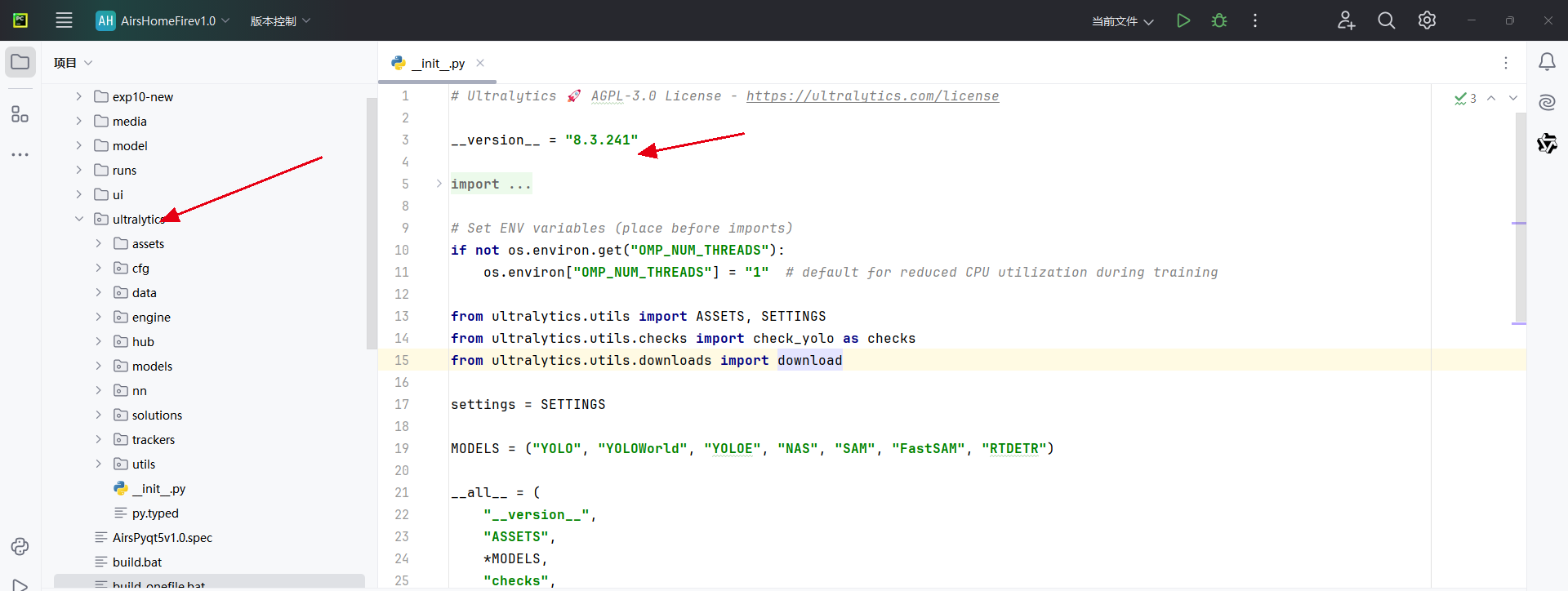Image resolution: width=1568 pixels, height=591 pixels.
Task: Expand the media folder
Action: [78, 121]
